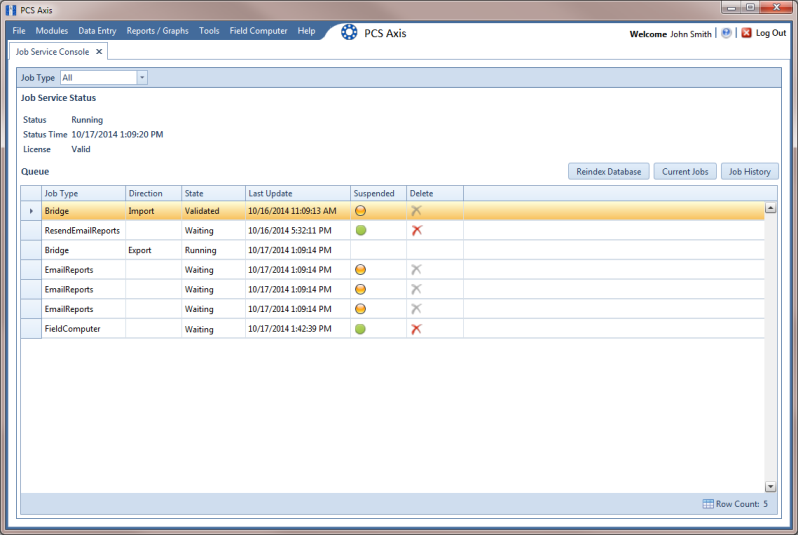The width and height of the screenshot is (798, 535).
Task: Open the Tools menu
Action: (209, 31)
